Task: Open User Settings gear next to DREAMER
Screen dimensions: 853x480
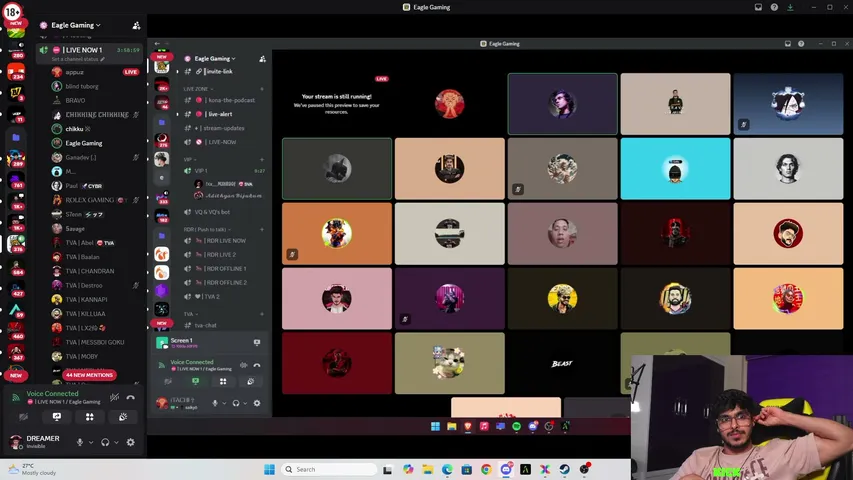Action: [131, 442]
